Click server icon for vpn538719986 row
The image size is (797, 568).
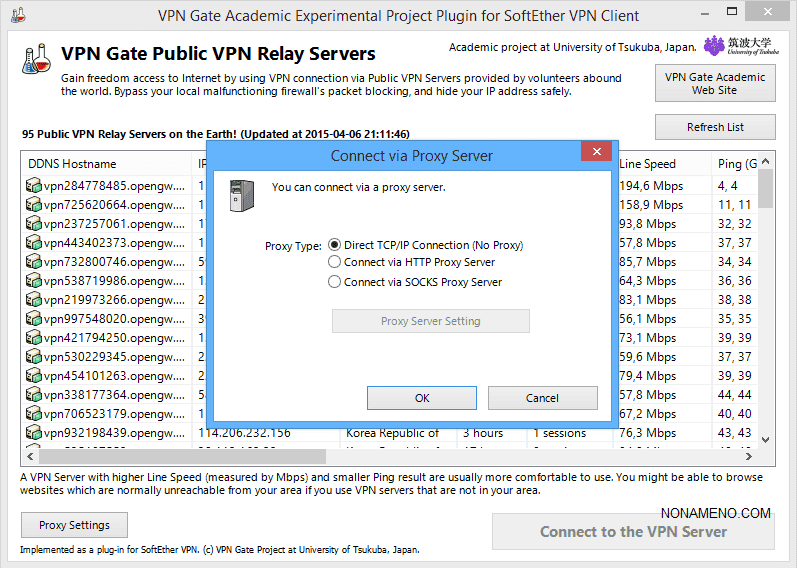coord(34,281)
